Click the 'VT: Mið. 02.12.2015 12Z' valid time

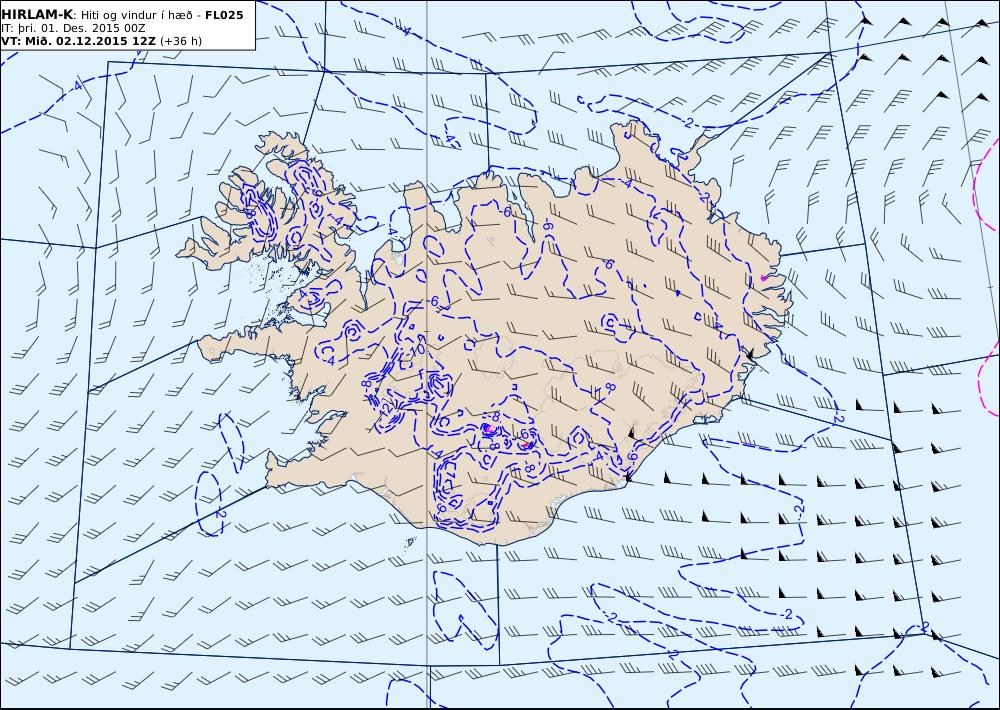point(78,41)
